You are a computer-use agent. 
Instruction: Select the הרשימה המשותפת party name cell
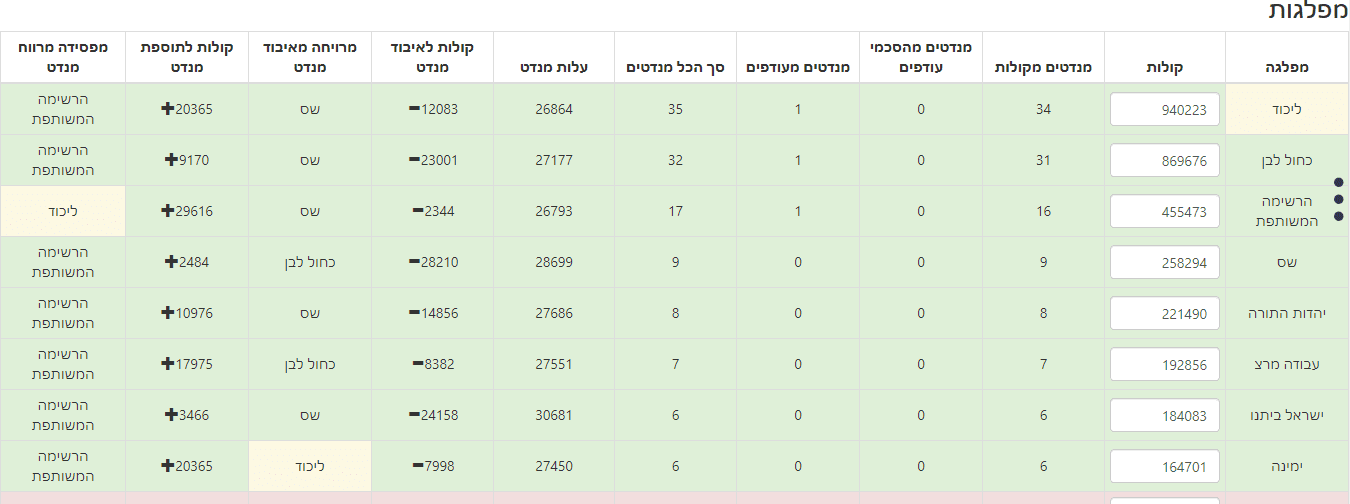[x=1286, y=211]
